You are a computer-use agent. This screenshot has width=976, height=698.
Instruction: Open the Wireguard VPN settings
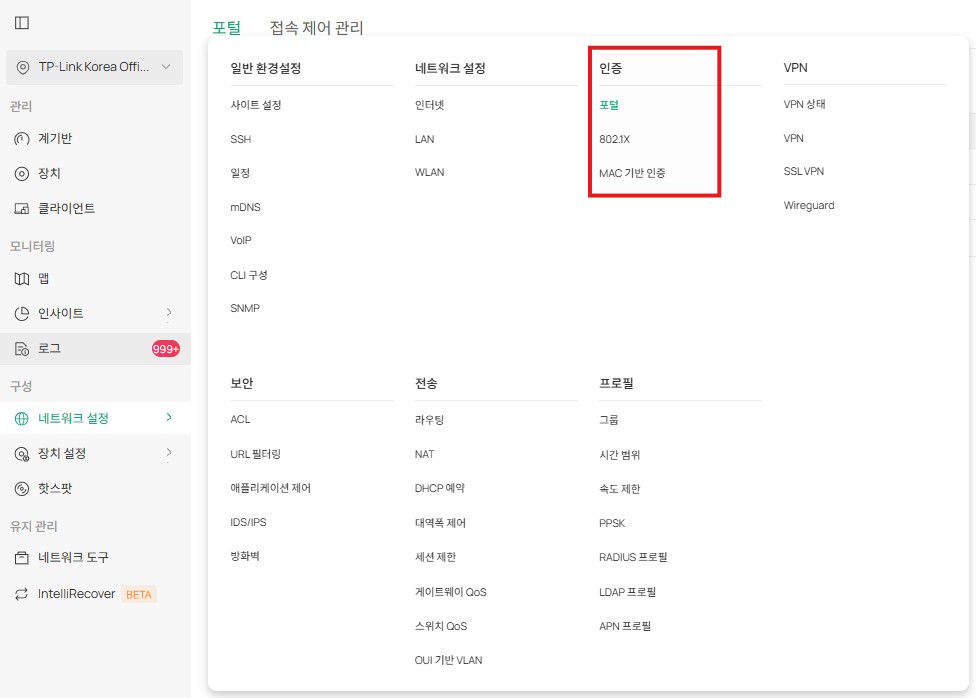pos(807,205)
